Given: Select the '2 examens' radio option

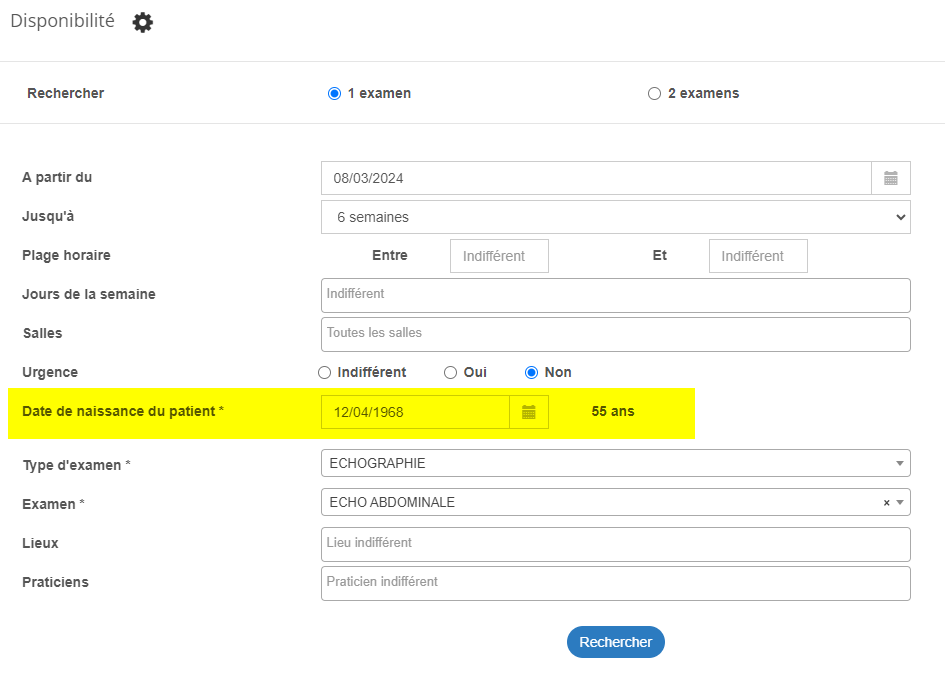Looking at the screenshot, I should pos(654,94).
